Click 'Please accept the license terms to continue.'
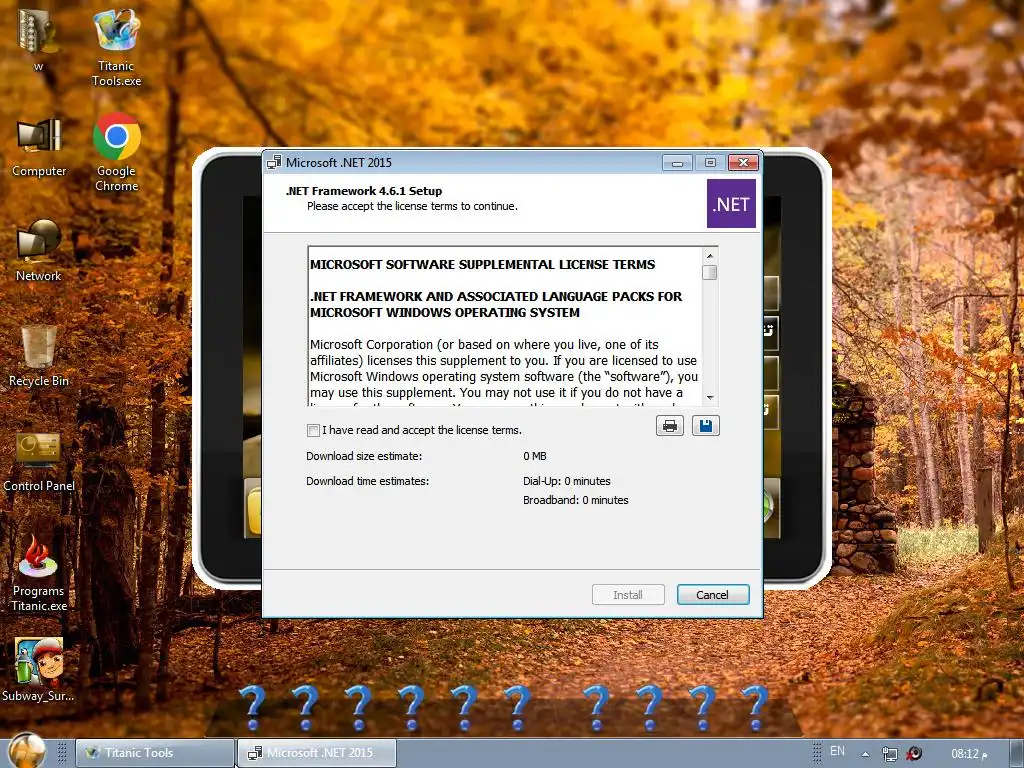 click(412, 206)
